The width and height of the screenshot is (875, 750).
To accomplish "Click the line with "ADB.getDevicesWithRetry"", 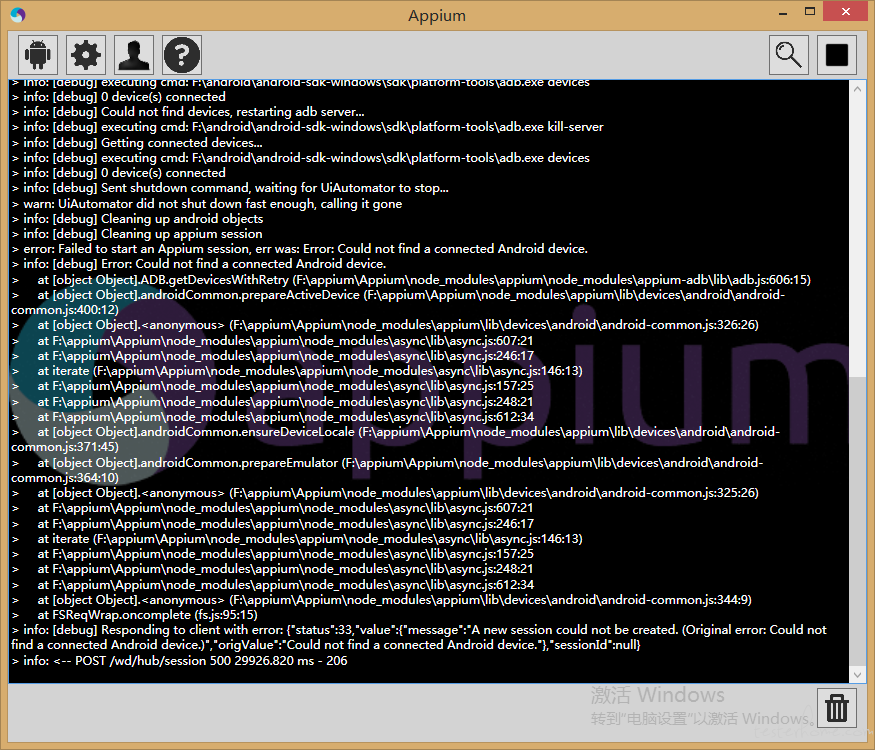I will 411,280.
